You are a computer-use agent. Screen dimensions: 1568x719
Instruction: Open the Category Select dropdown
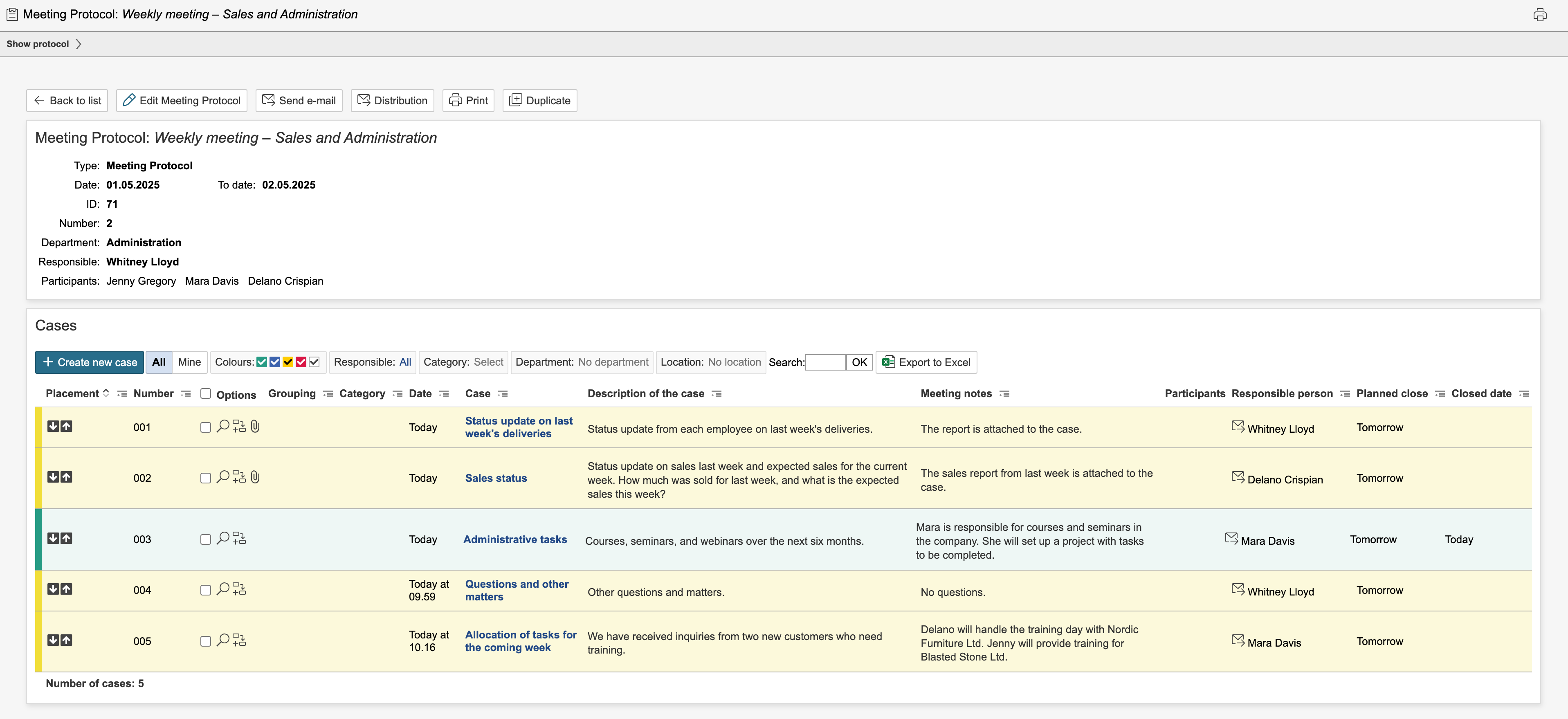(x=488, y=362)
